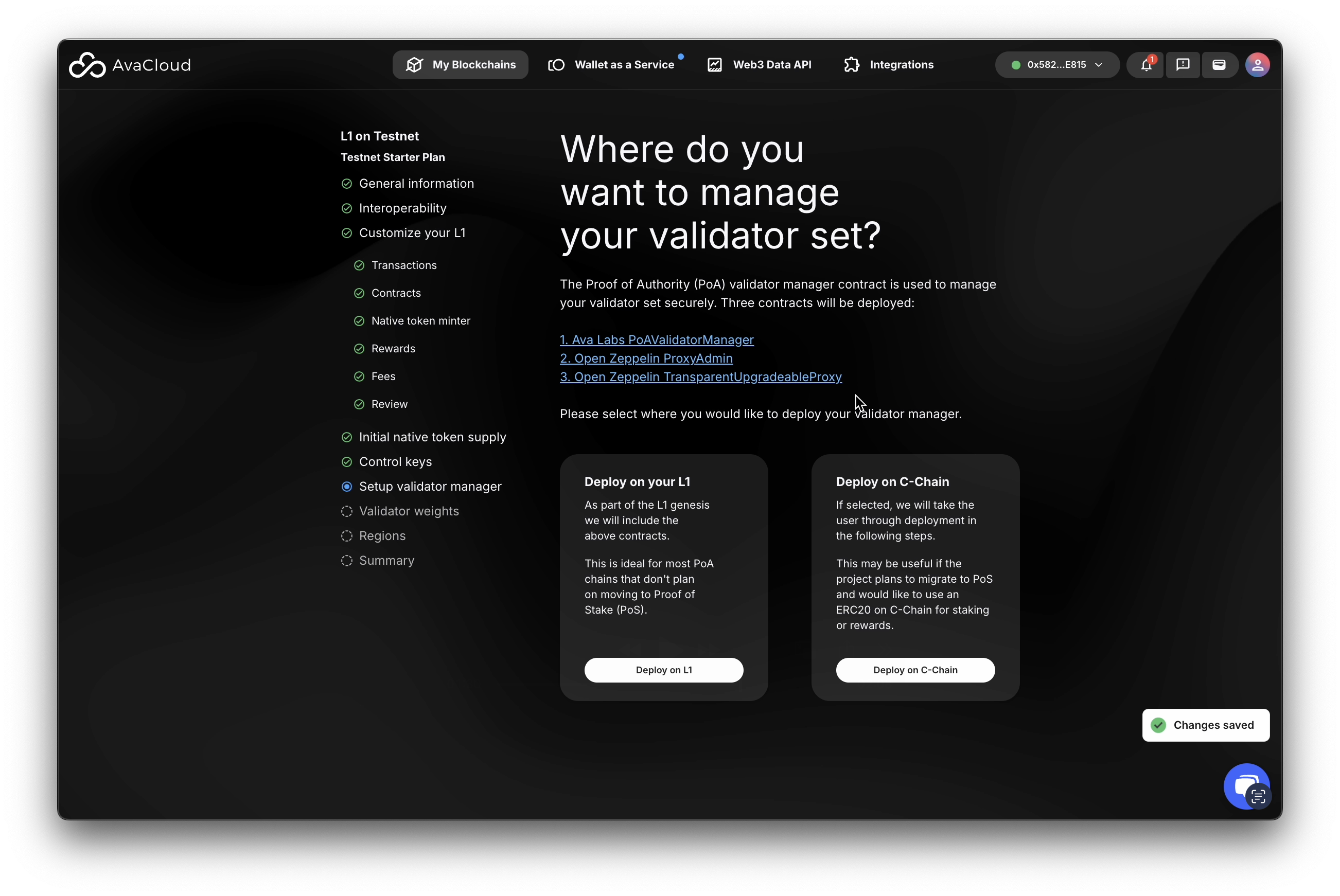Click the Integrations puzzle piece icon
The height and width of the screenshot is (896, 1340).
pyautogui.click(x=852, y=65)
